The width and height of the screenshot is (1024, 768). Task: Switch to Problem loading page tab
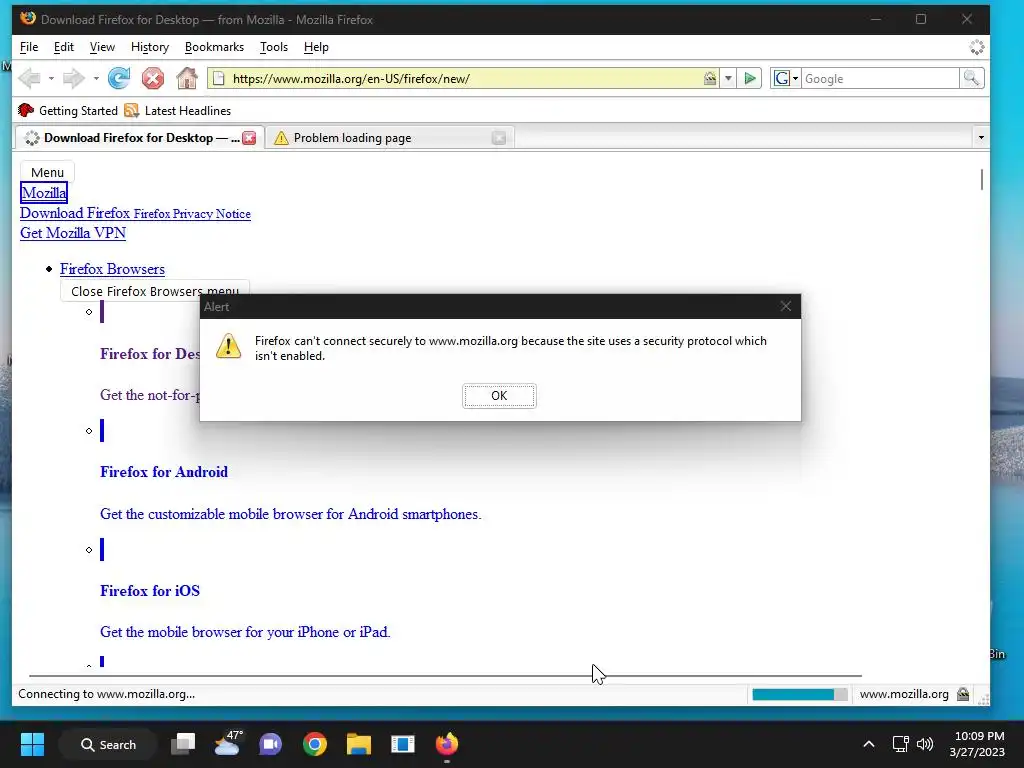pyautogui.click(x=389, y=138)
